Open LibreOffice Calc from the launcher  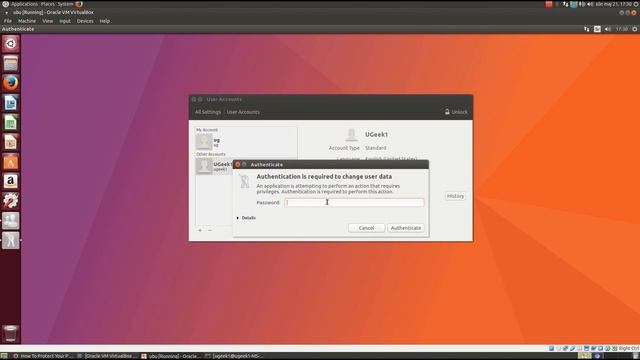click(11, 122)
